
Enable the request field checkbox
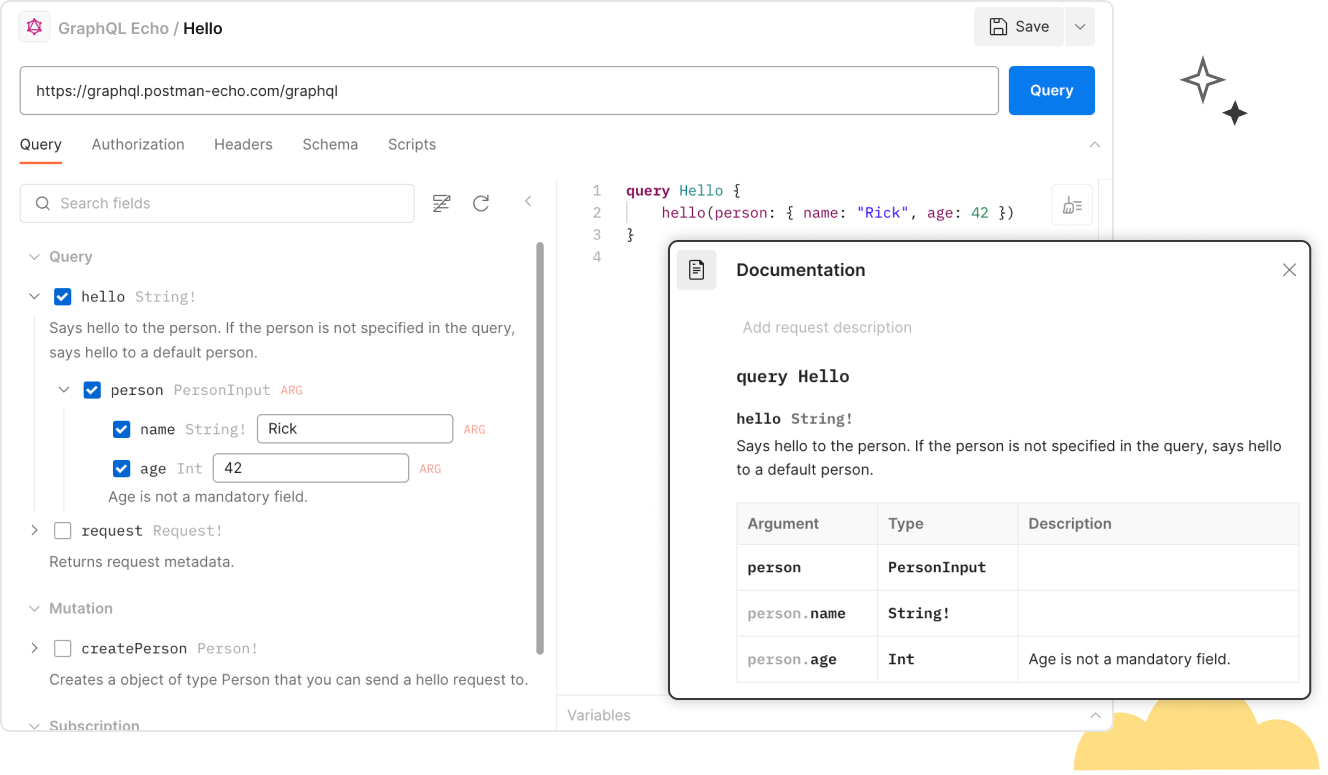[62, 530]
